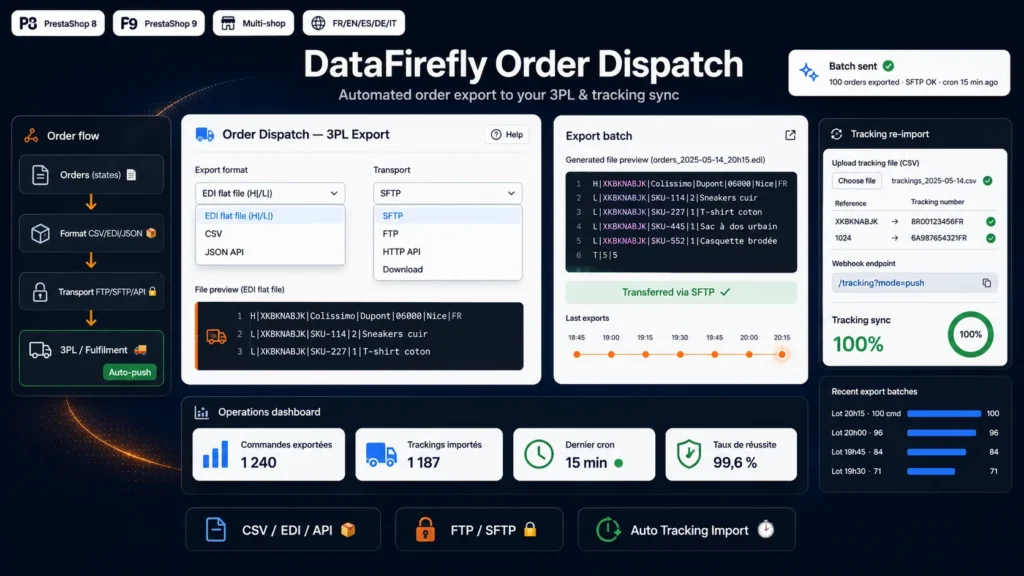The image size is (1024, 576).
Task: Click the Lot 20h15 batch progress bar
Action: coord(944,413)
